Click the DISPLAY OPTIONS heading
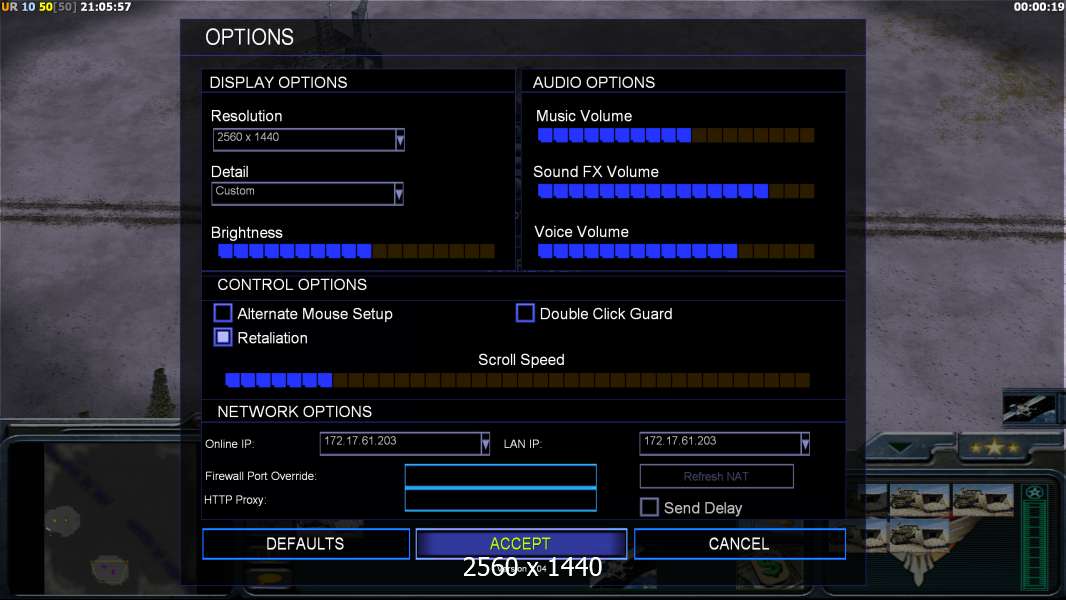The height and width of the screenshot is (600, 1066). point(278,82)
